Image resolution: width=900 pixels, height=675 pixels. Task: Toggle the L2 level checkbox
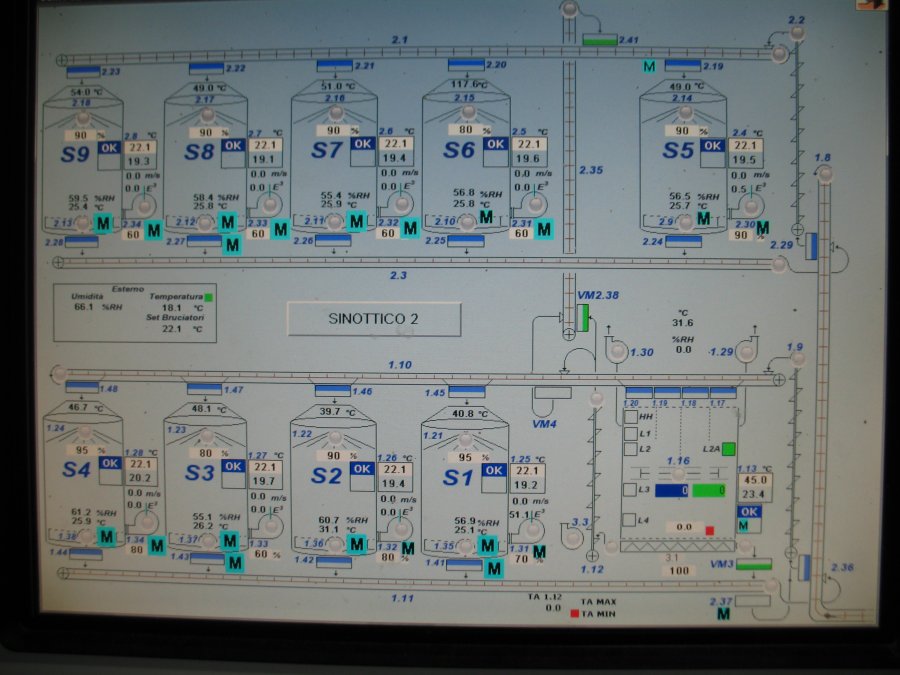630,448
